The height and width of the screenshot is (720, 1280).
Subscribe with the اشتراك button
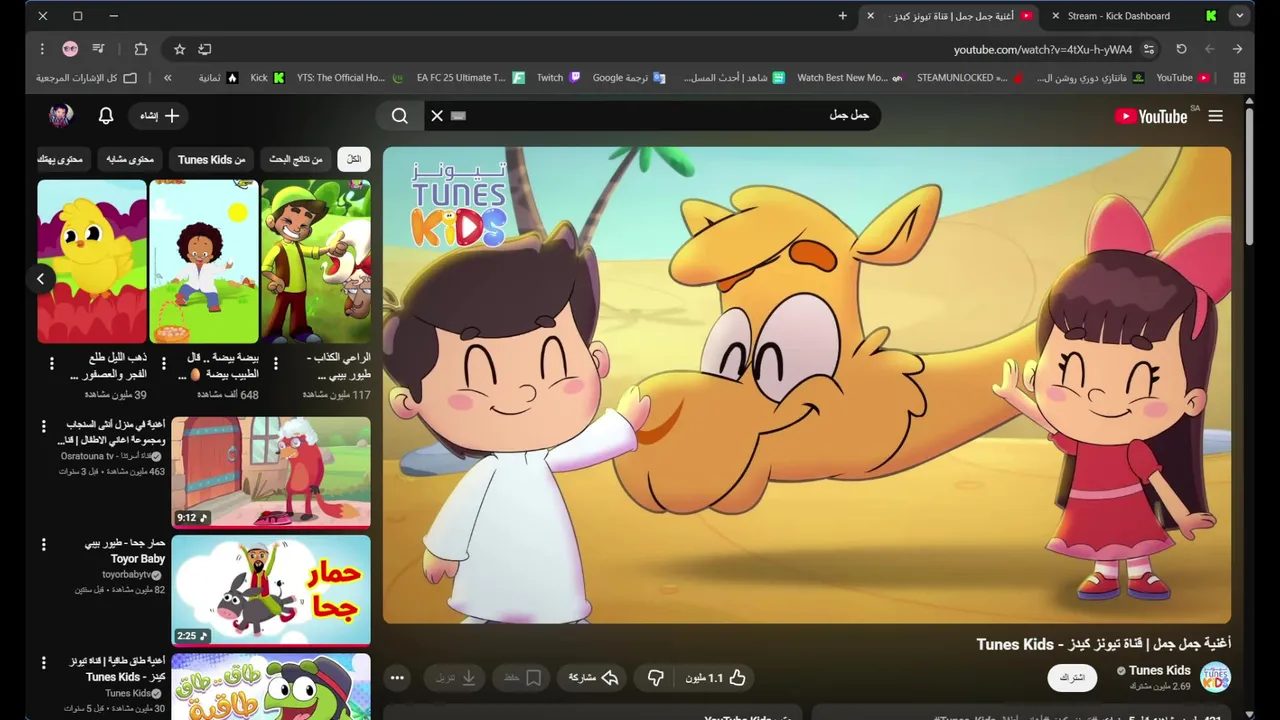coord(1072,678)
